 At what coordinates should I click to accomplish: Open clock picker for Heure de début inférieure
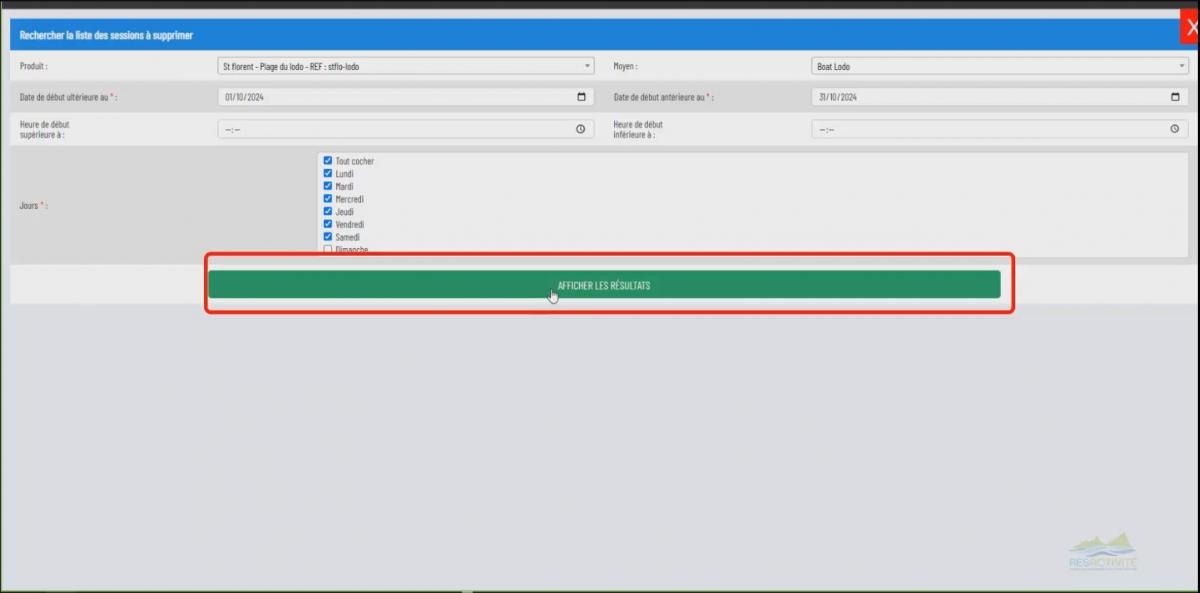click(x=1174, y=129)
